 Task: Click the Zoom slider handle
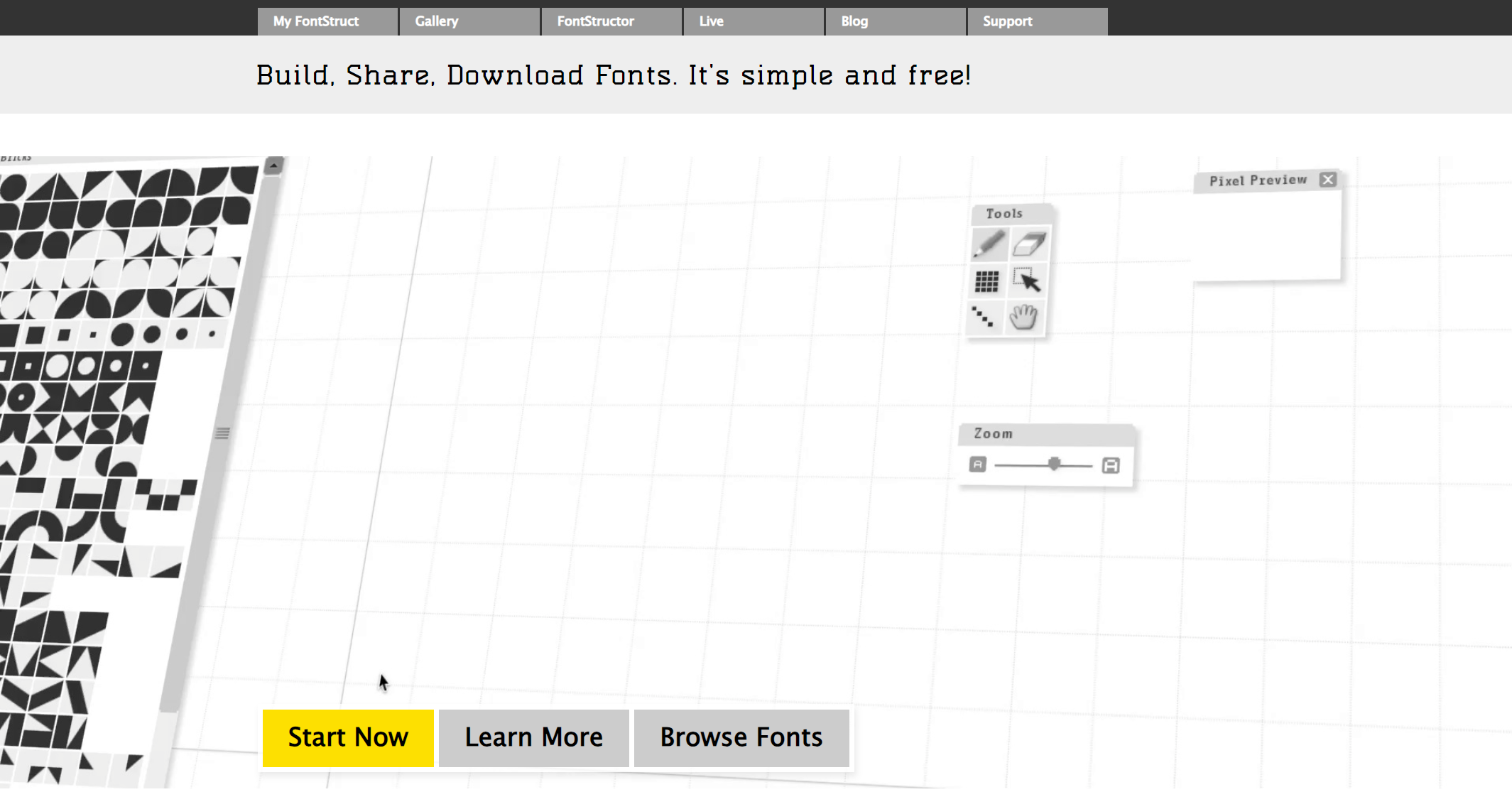pos(1054,464)
